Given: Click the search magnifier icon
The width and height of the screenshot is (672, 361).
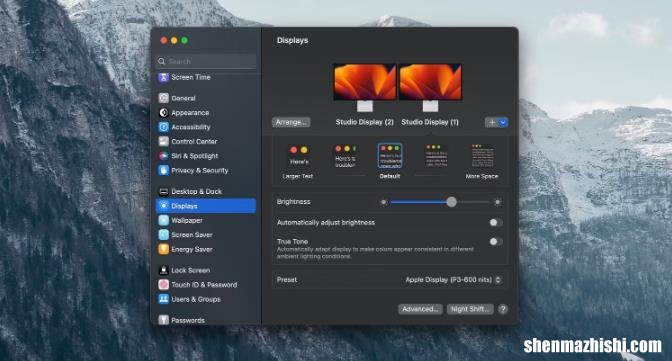Looking at the screenshot, I should pos(162,61).
